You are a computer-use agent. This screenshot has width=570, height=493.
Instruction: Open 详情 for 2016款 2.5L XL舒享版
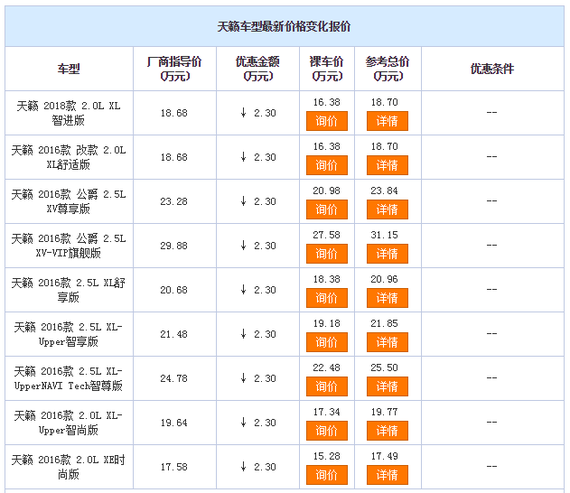click(x=387, y=298)
